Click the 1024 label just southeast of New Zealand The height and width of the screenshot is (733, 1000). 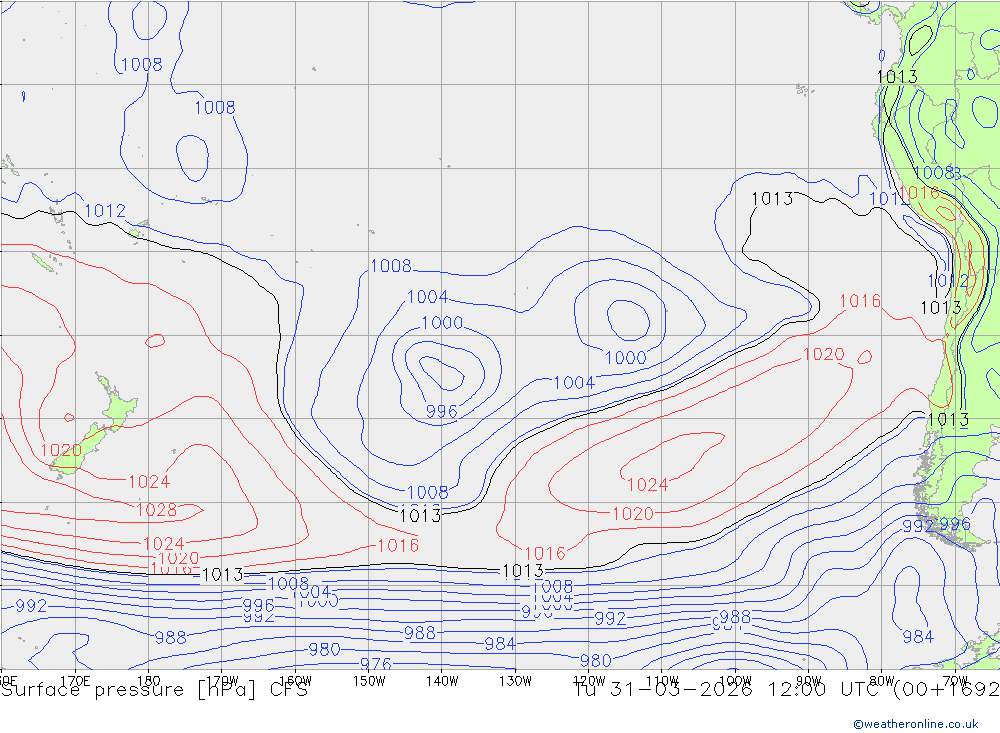pos(149,482)
